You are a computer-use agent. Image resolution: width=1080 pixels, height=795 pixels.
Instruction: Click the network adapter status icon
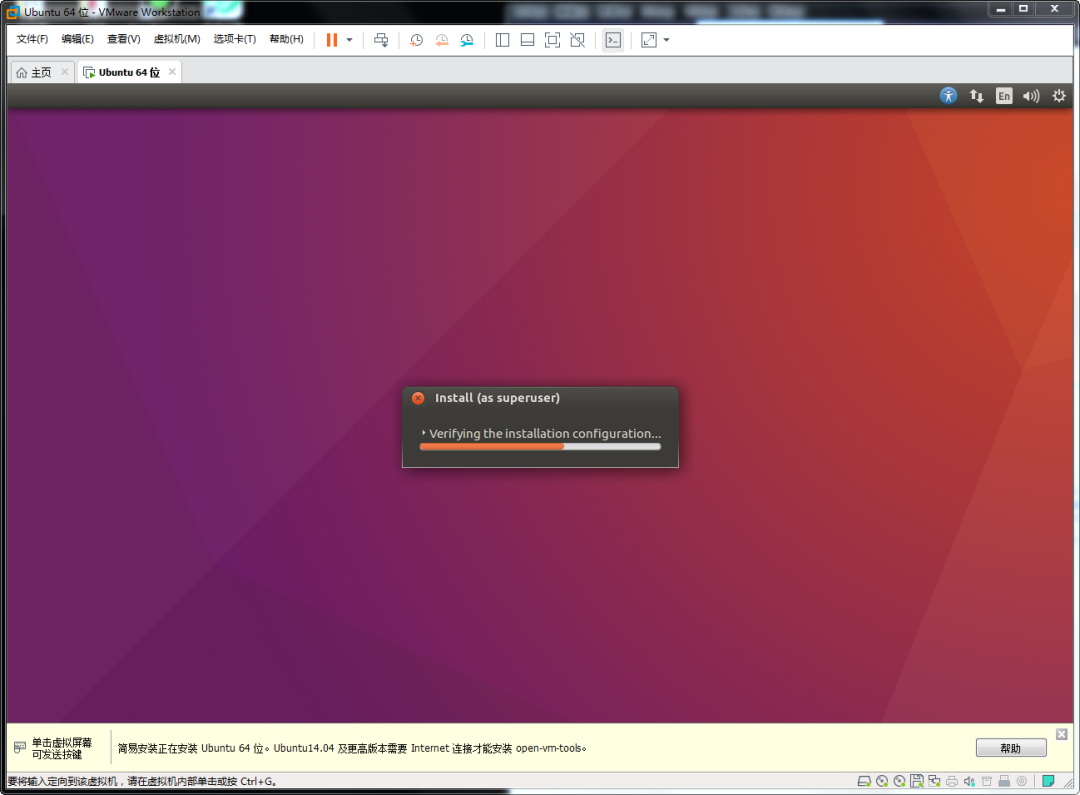[934, 781]
